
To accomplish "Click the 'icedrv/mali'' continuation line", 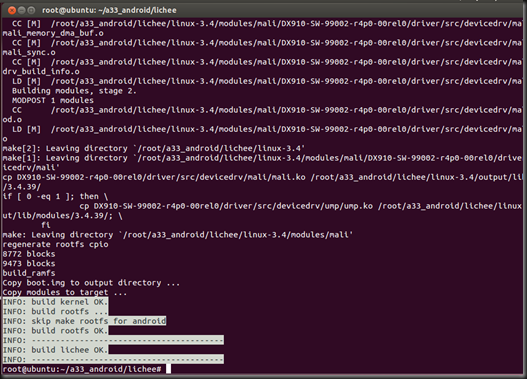I will tap(31, 168).
